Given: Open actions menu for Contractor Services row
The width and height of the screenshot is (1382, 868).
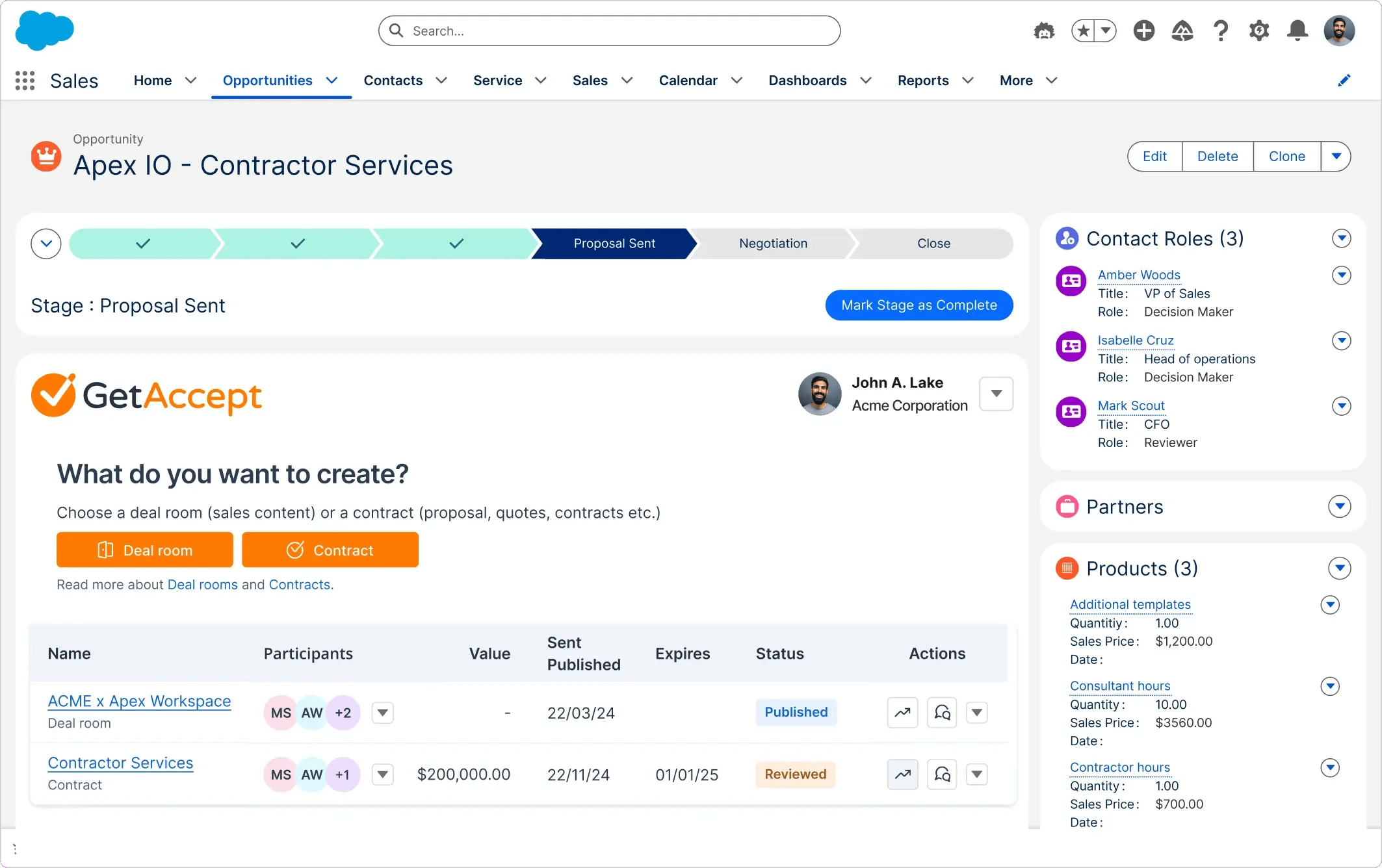Looking at the screenshot, I should point(977,774).
